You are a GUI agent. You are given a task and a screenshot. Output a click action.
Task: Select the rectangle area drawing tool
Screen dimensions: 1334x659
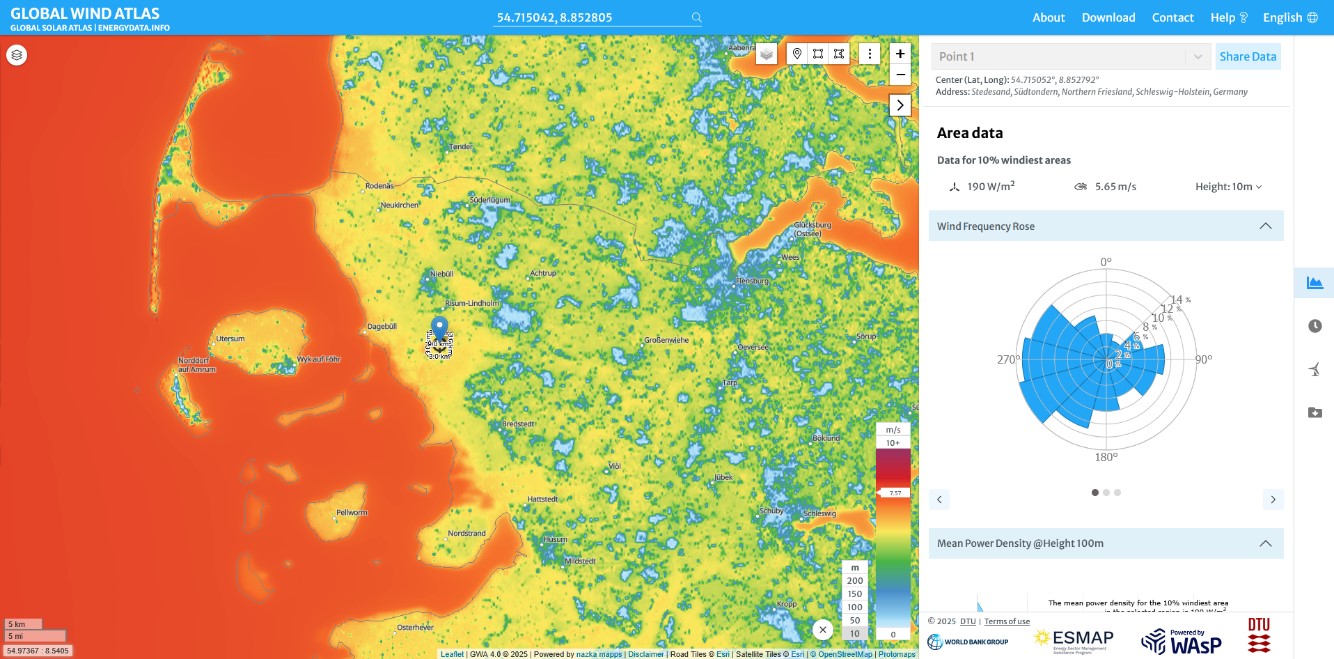pyautogui.click(x=818, y=54)
